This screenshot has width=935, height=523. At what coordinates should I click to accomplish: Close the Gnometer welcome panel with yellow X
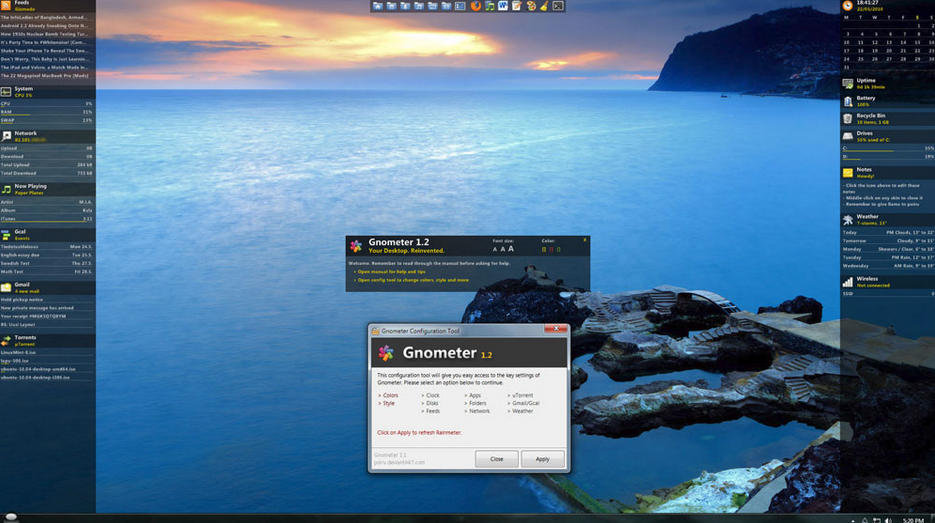click(585, 240)
